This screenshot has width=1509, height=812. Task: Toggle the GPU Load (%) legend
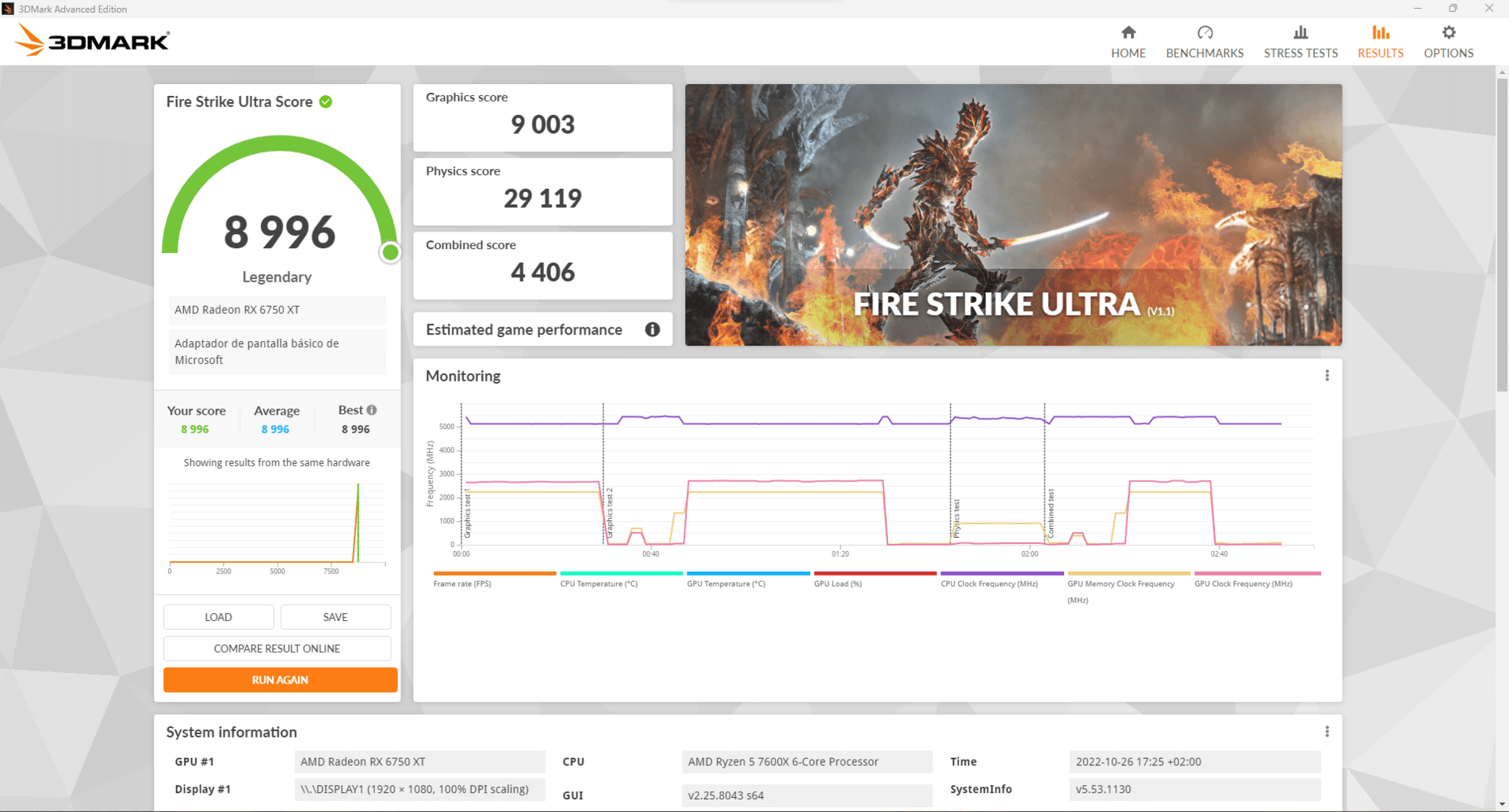[875, 580]
